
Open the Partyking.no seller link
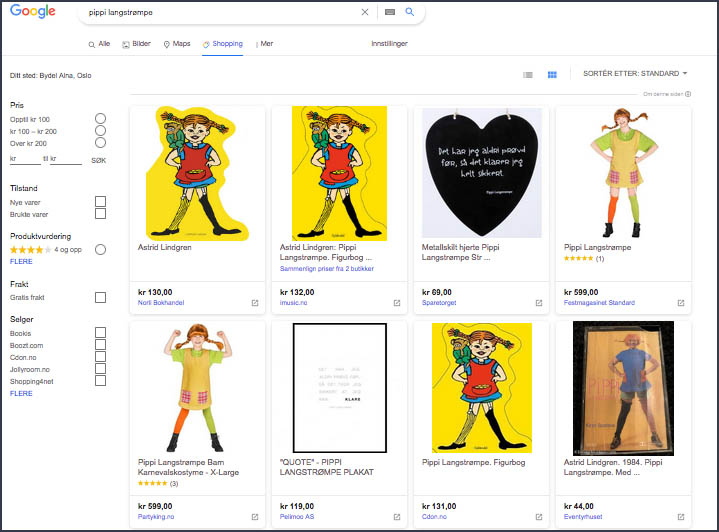[x=156, y=517]
